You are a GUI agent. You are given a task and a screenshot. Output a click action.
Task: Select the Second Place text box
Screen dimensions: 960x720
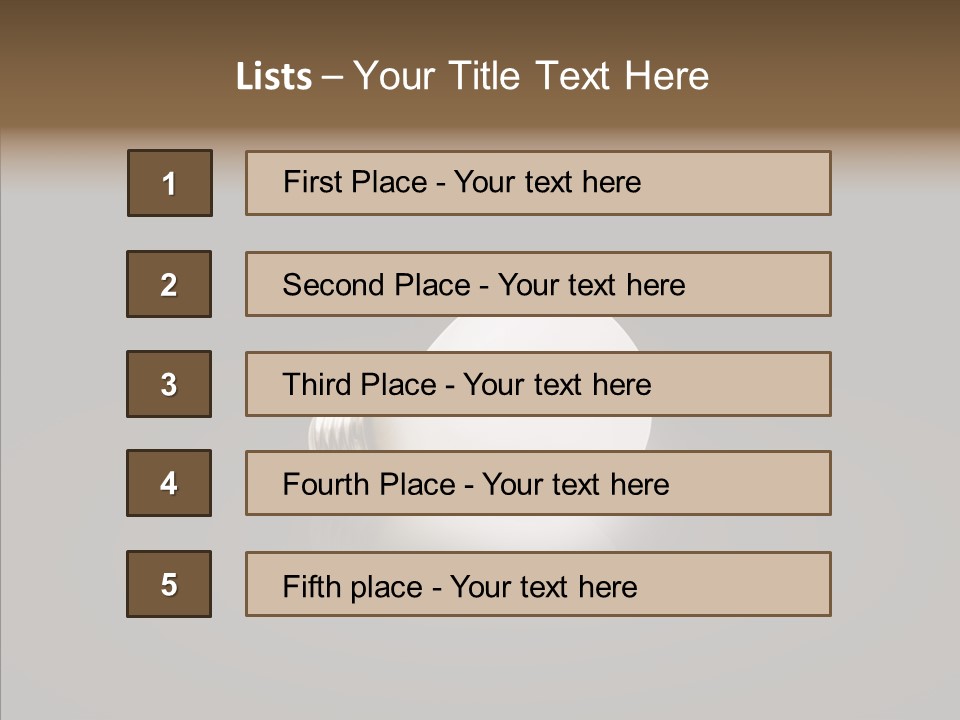pyautogui.click(x=538, y=284)
